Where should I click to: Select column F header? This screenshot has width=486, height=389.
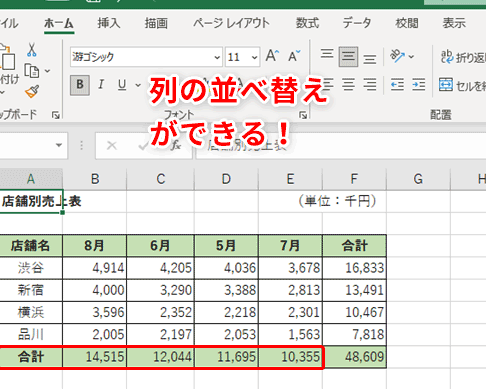354,179
